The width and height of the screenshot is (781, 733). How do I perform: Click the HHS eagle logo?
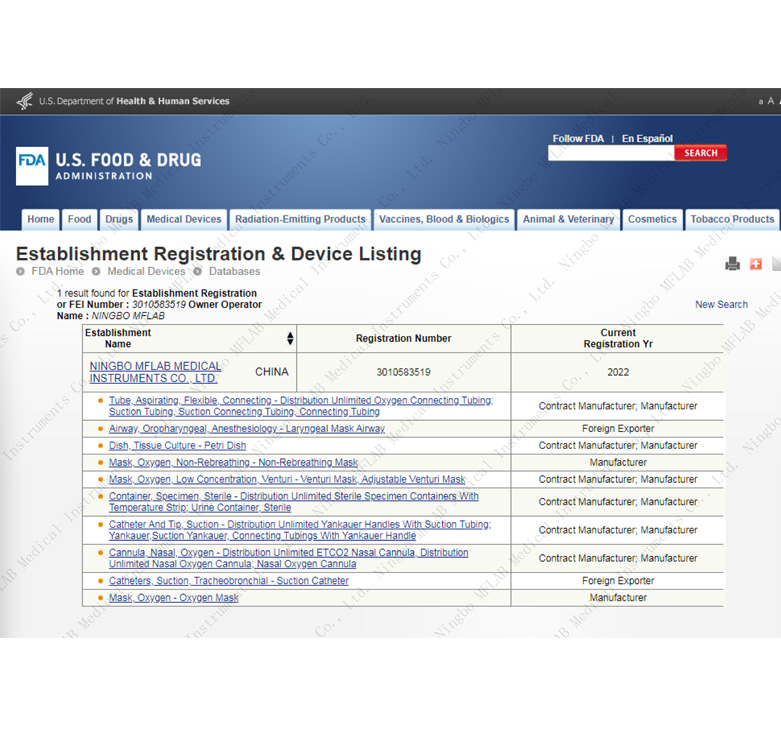coord(25,101)
